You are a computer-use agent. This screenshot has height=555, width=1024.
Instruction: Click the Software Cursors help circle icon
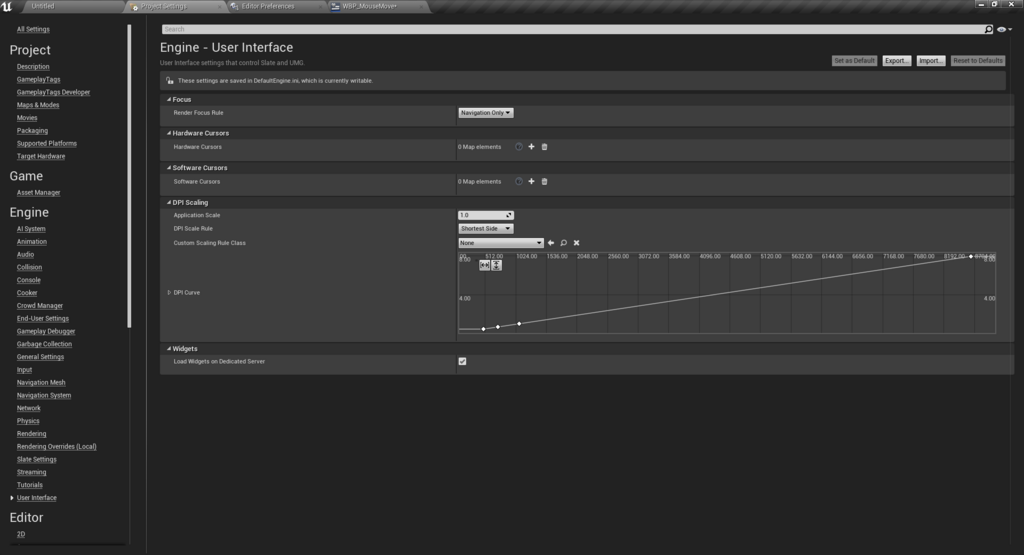pos(519,182)
